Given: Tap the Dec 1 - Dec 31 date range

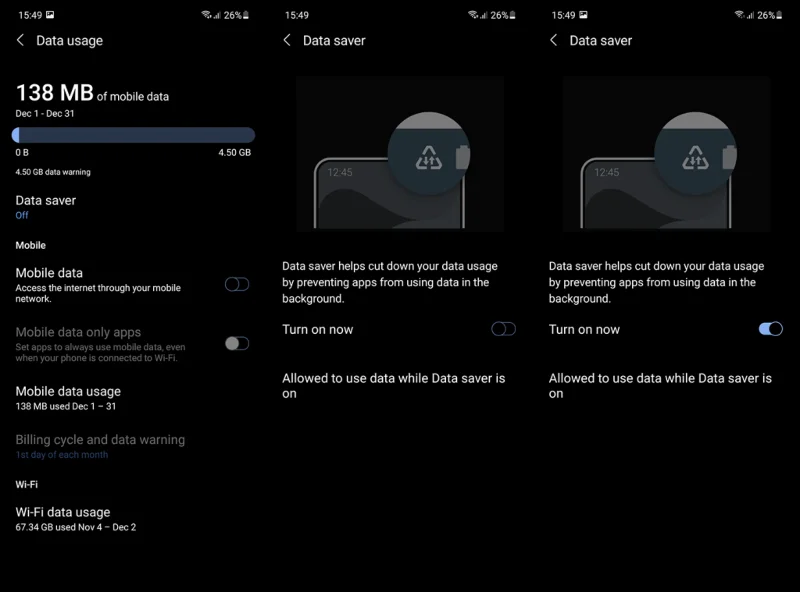Looking at the screenshot, I should coord(45,114).
